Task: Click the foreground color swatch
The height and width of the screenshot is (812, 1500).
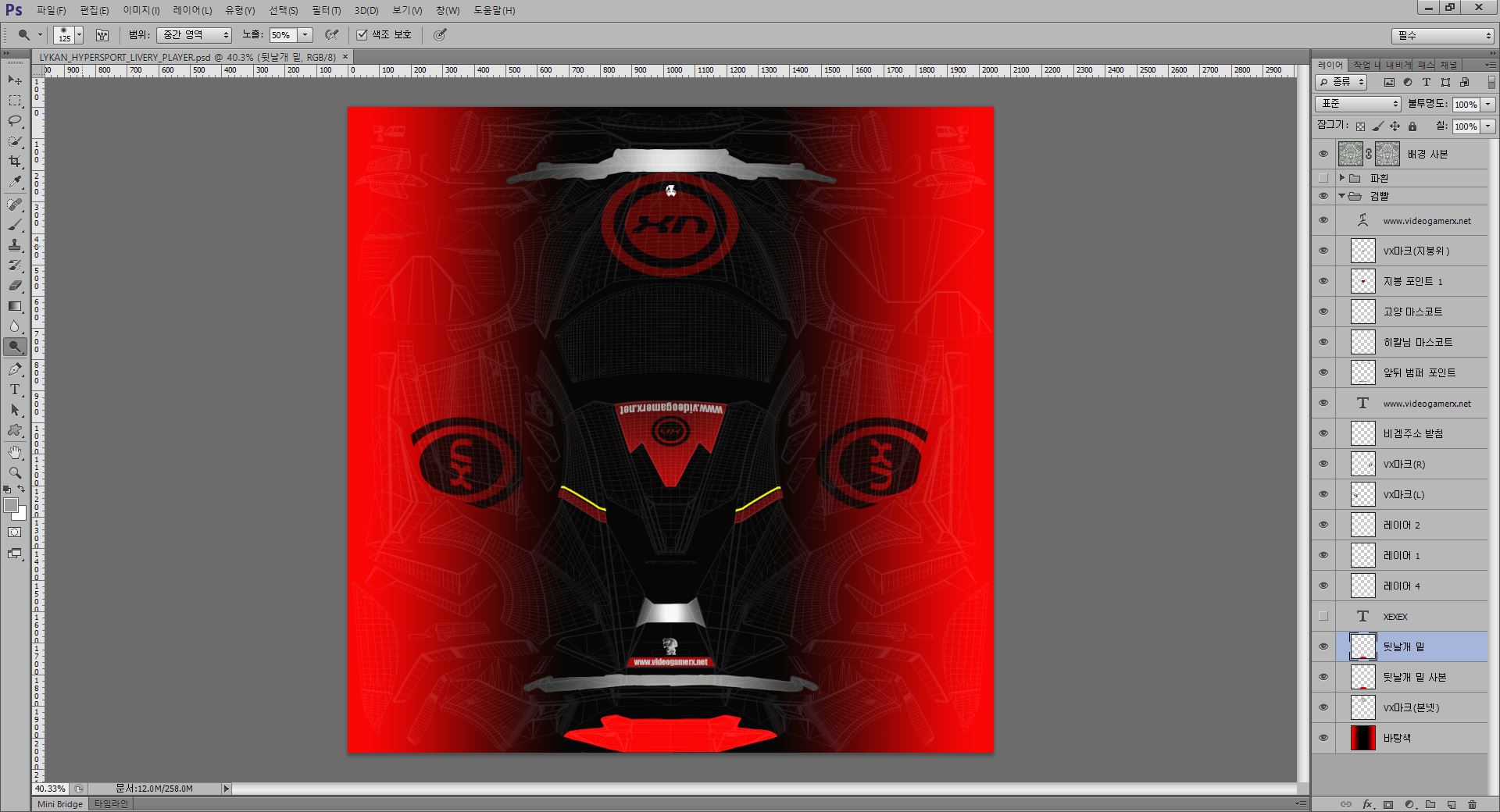Action: click(x=11, y=506)
